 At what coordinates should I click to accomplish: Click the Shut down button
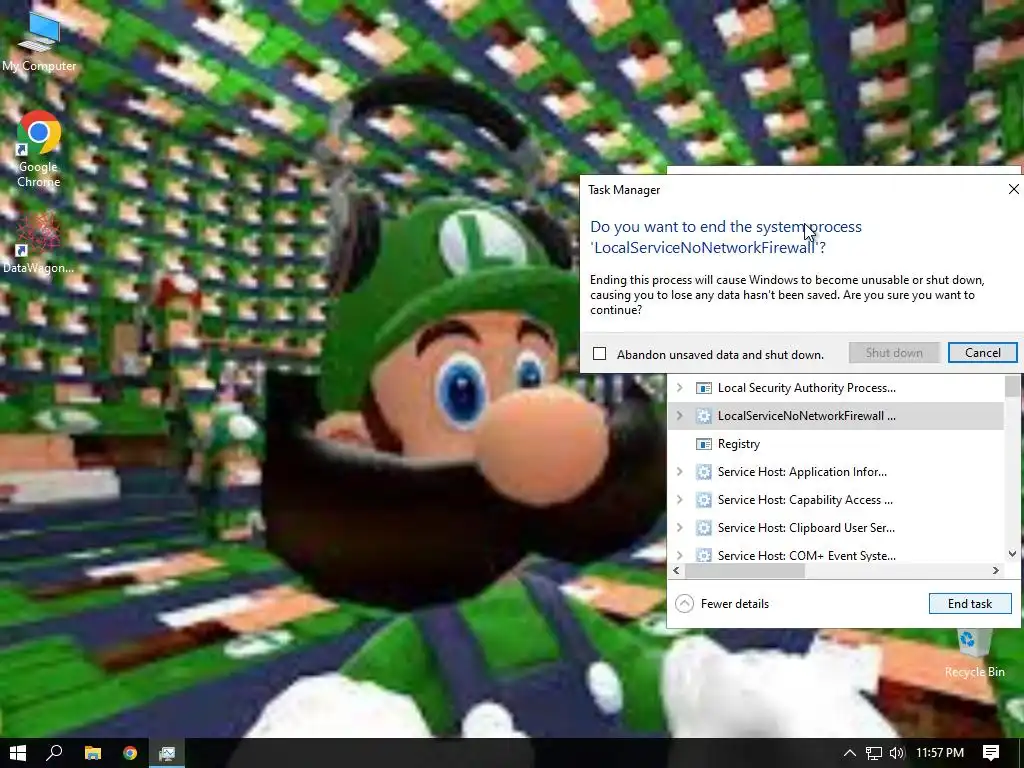tap(894, 353)
